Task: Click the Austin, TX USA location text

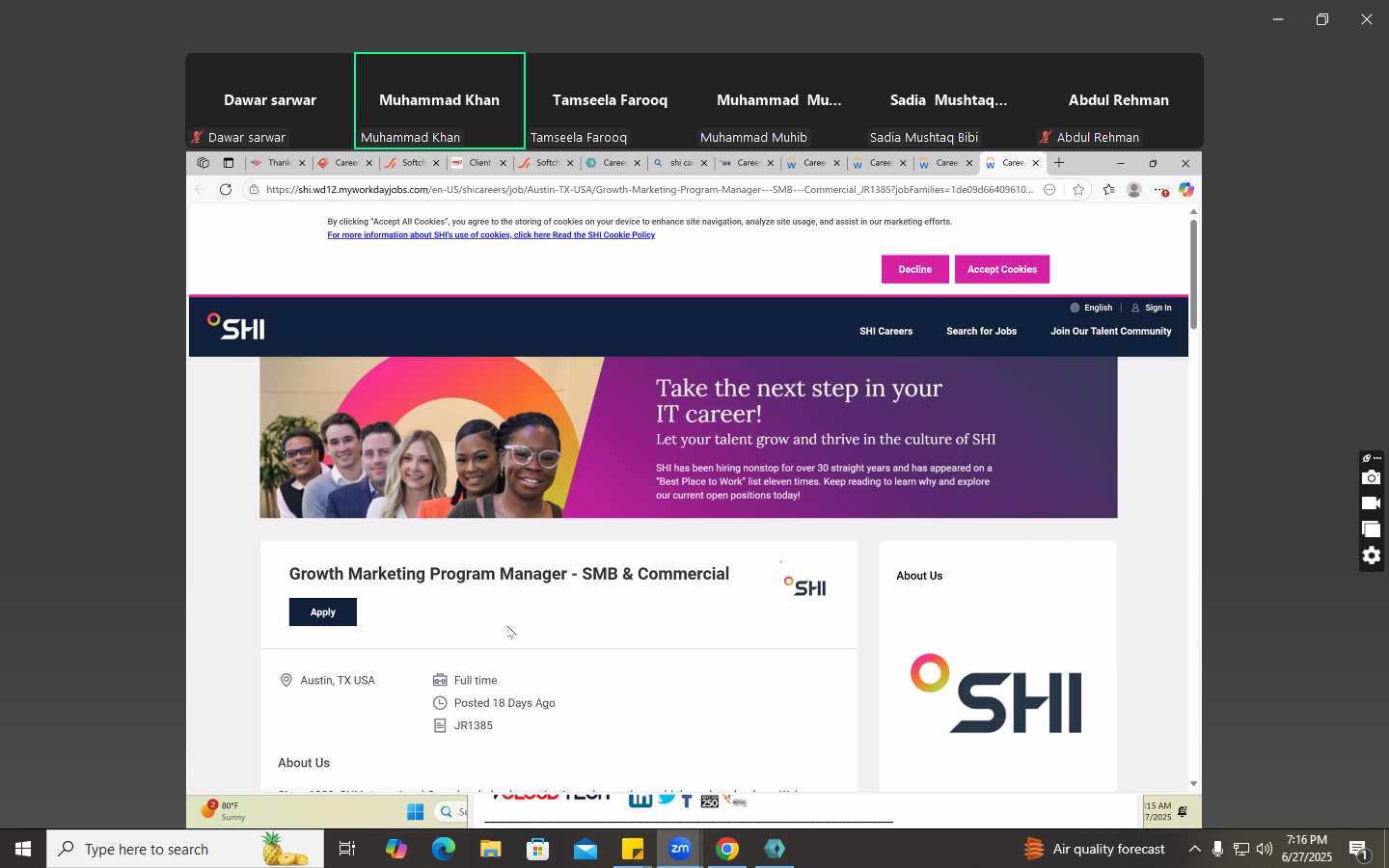Action: point(338,681)
